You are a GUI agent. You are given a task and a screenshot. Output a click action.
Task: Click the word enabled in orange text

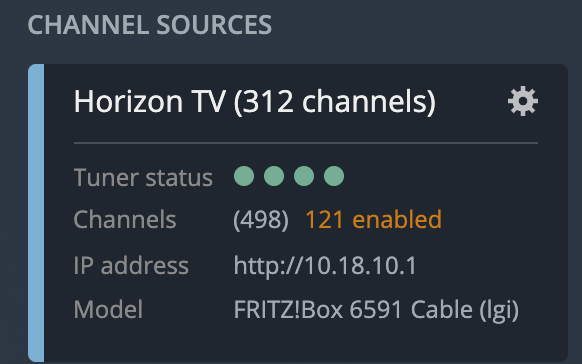[x=397, y=219]
